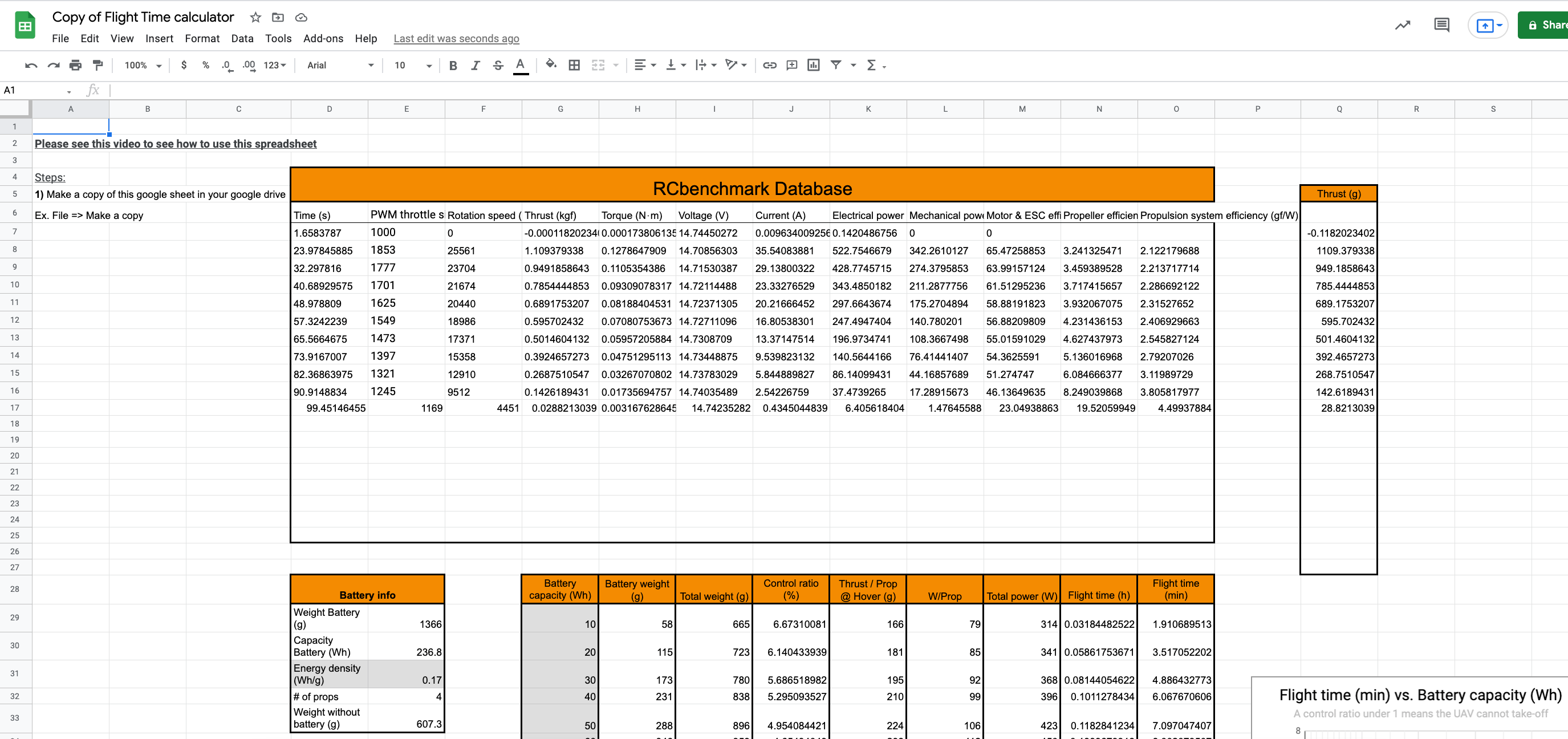
Task: Open the Add-ons menu
Action: (x=323, y=38)
